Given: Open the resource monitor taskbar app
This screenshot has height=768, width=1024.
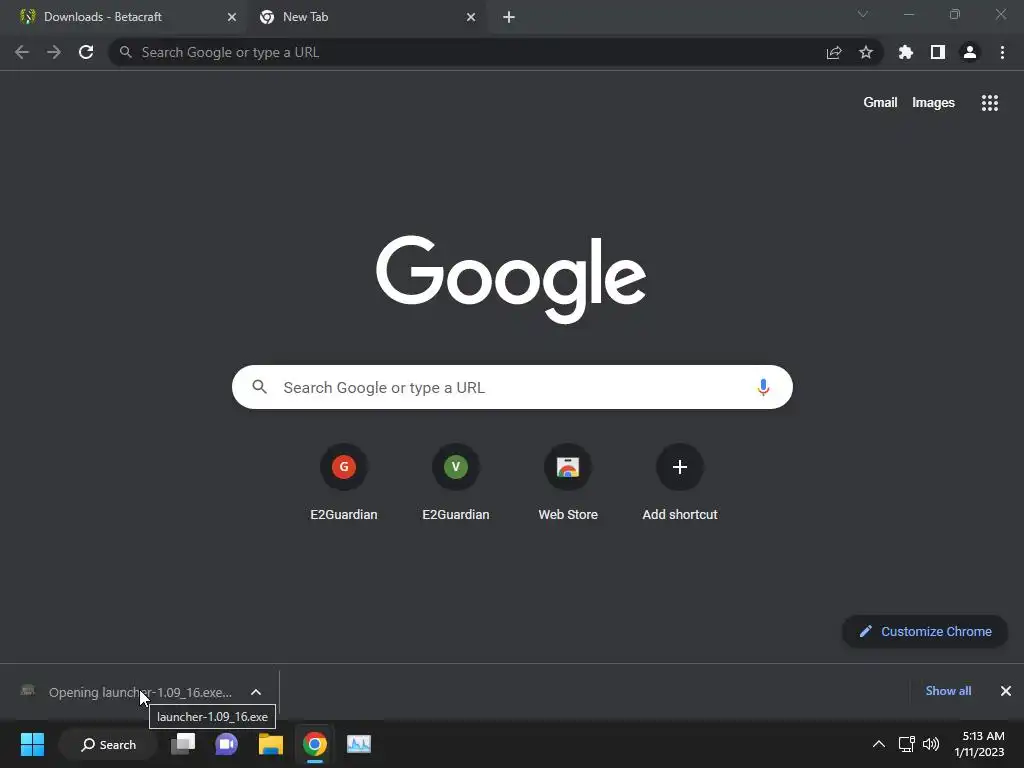Looking at the screenshot, I should click(x=359, y=744).
